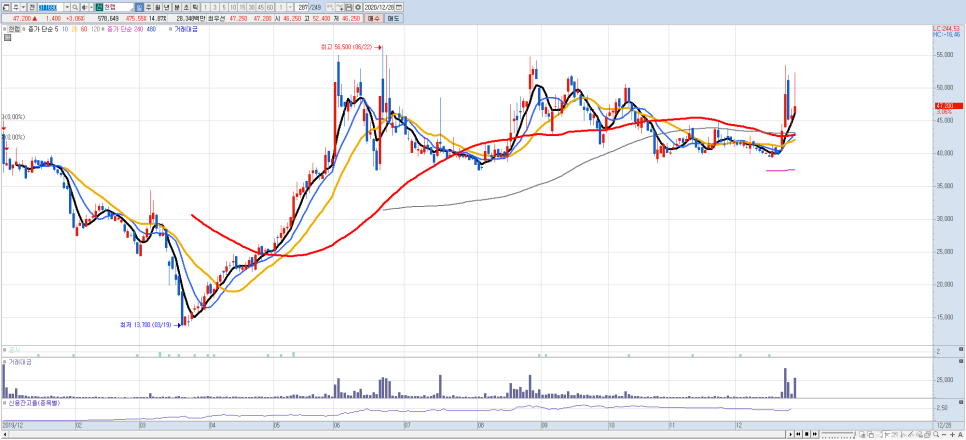
Task: Select the second (초) period button
Action: (x=186, y=7)
